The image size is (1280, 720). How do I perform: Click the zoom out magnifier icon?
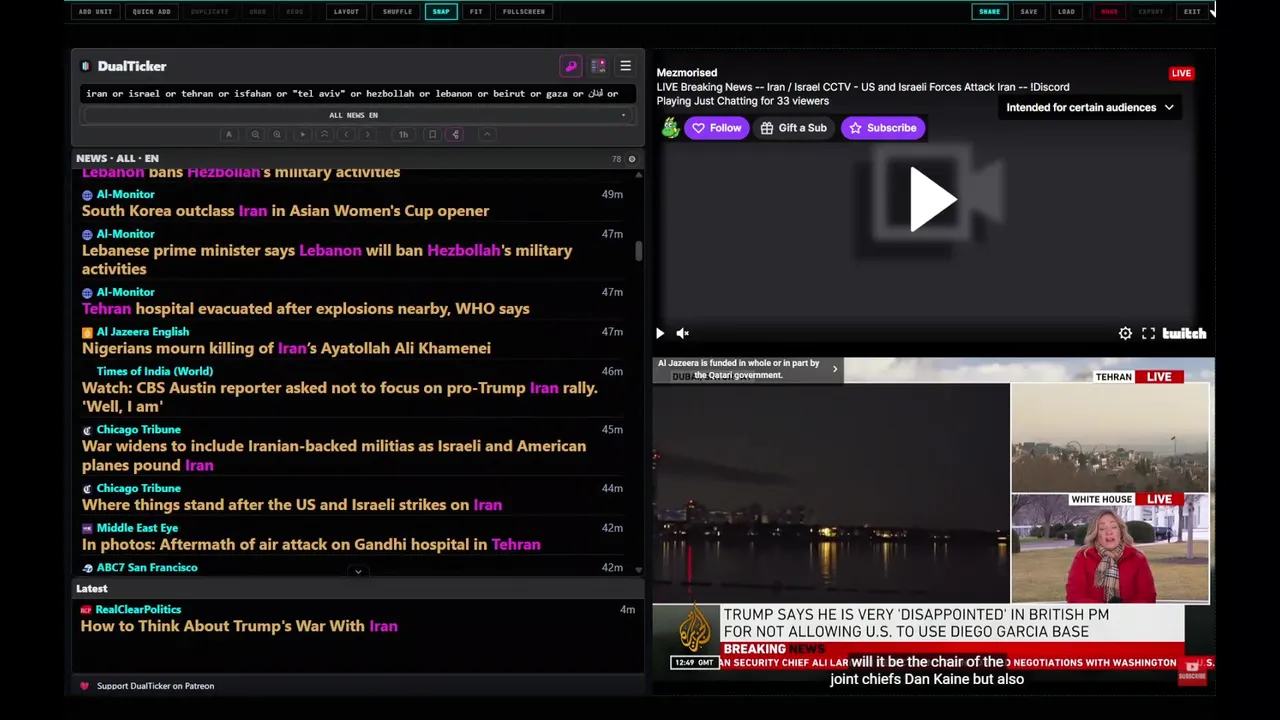click(x=255, y=134)
